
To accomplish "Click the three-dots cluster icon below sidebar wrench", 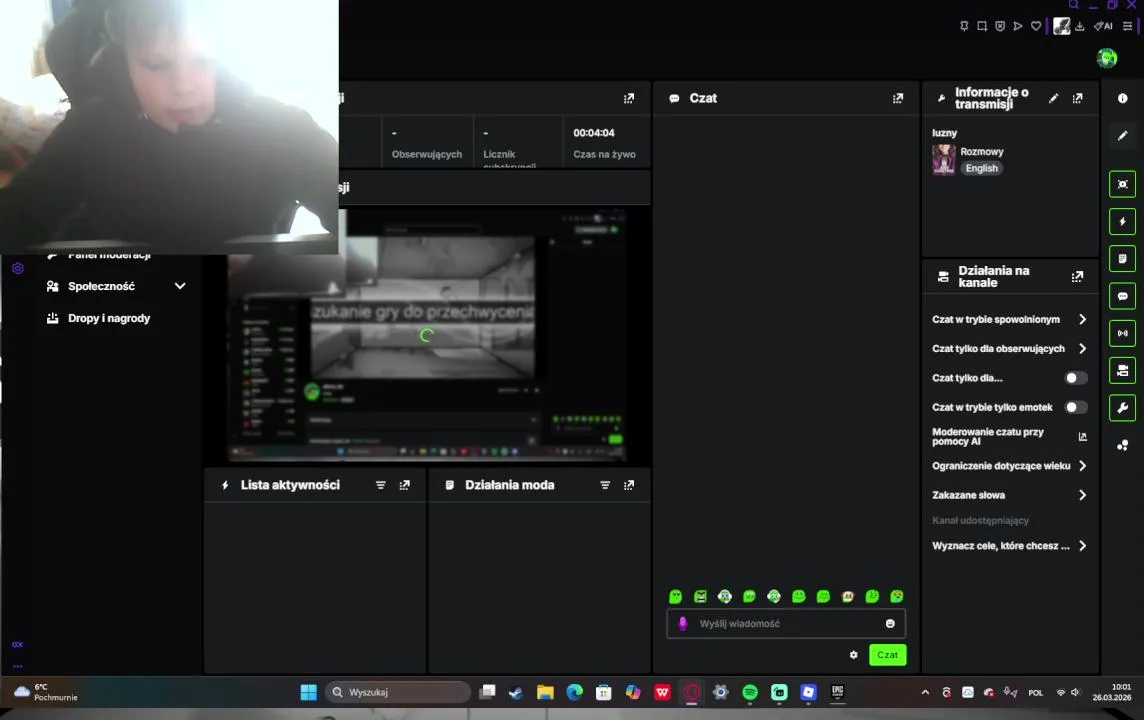I will (x=1122, y=445).
